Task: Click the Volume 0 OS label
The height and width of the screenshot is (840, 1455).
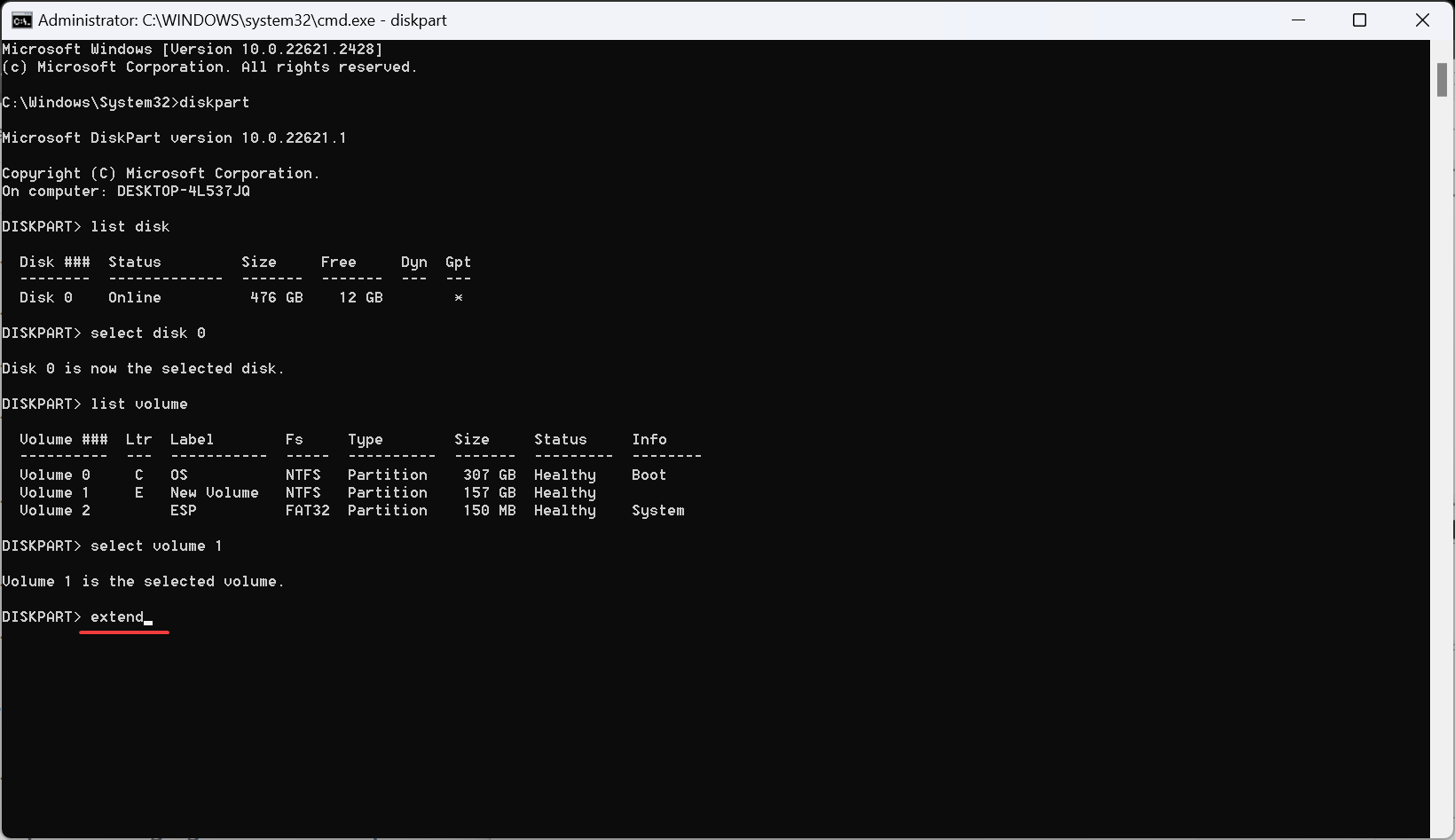Action: [179, 475]
